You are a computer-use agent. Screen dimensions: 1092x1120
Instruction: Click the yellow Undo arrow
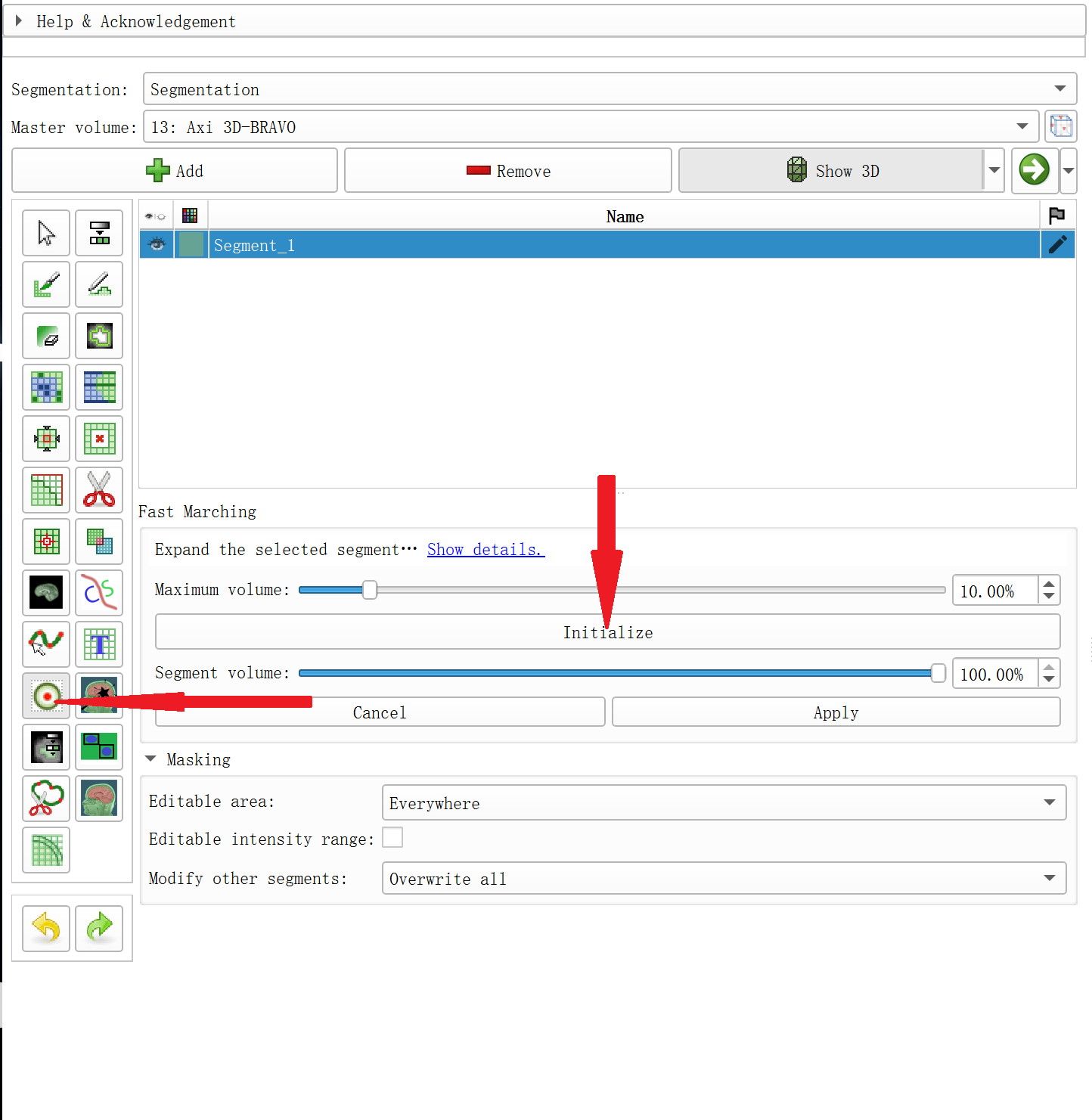tap(46, 928)
